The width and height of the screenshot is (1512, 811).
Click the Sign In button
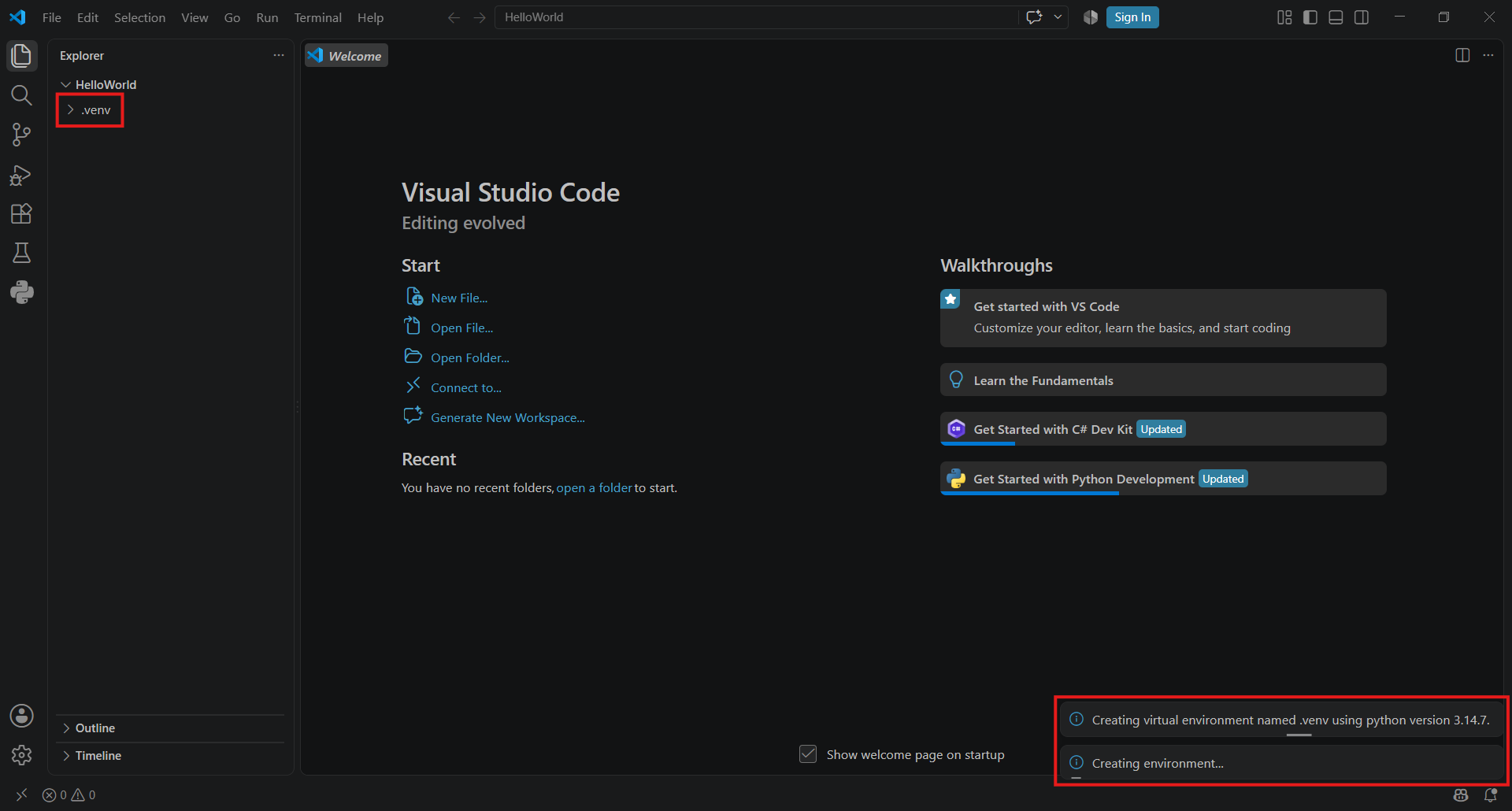[x=1132, y=17]
